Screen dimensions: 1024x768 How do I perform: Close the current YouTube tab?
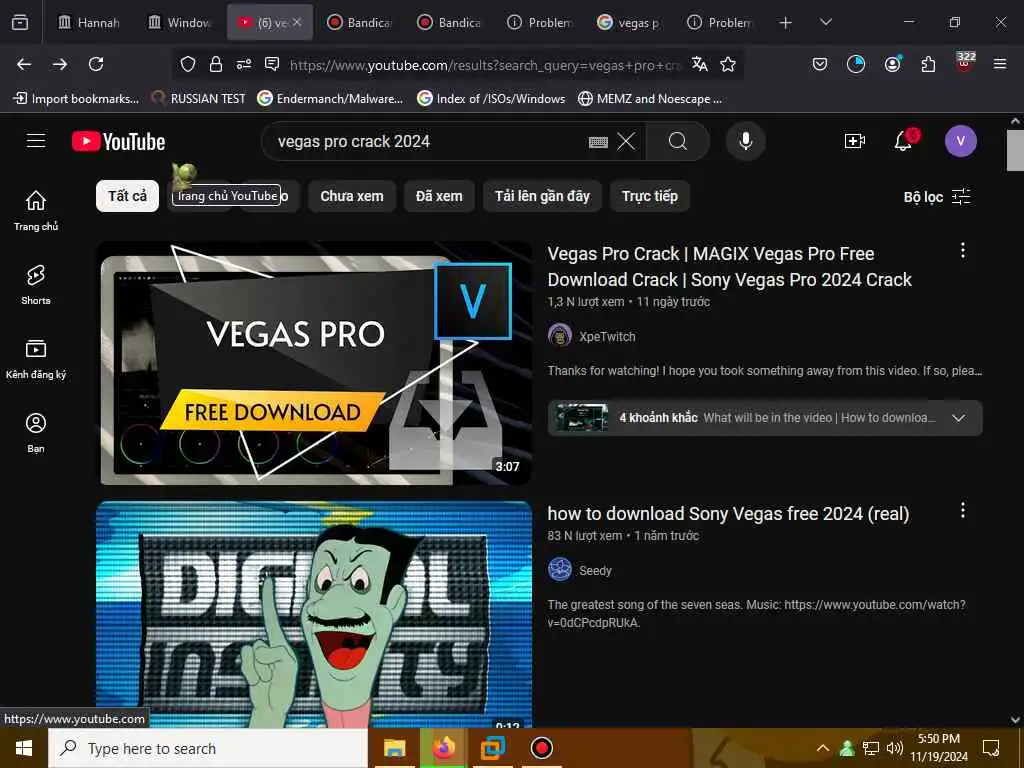click(297, 22)
